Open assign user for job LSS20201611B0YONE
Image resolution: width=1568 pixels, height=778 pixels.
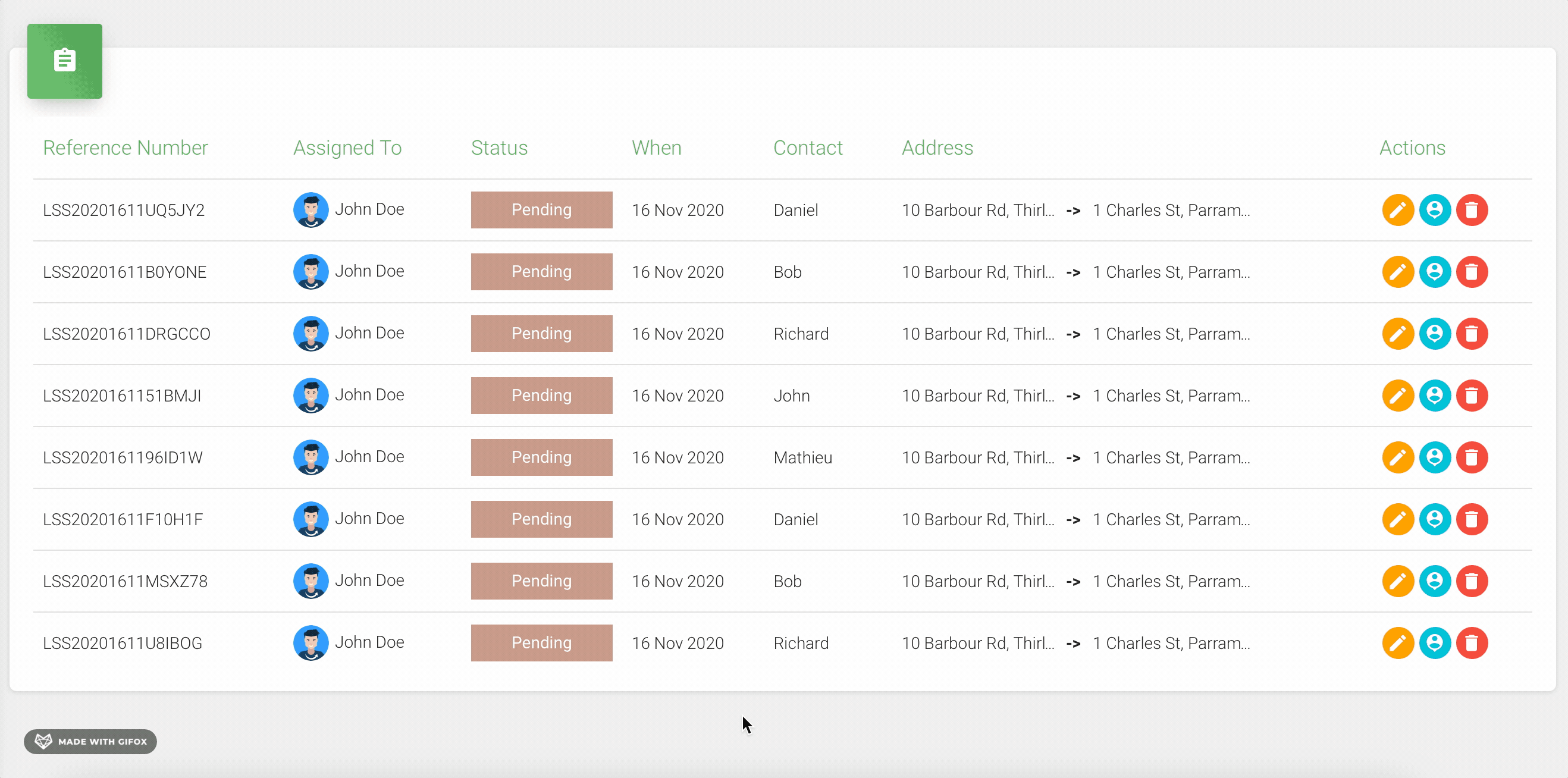[x=1435, y=271]
